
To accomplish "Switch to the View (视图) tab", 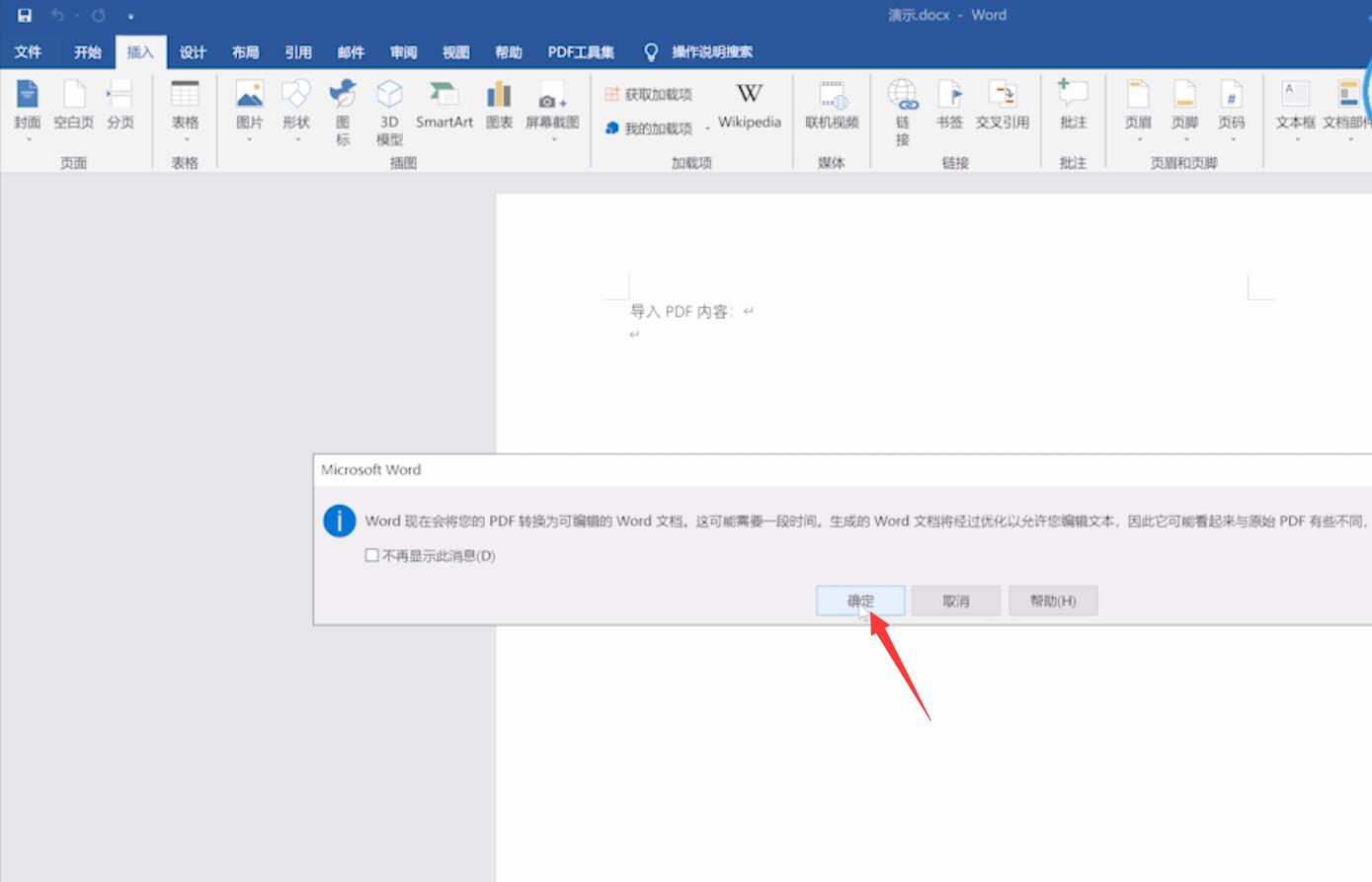I will (x=455, y=52).
